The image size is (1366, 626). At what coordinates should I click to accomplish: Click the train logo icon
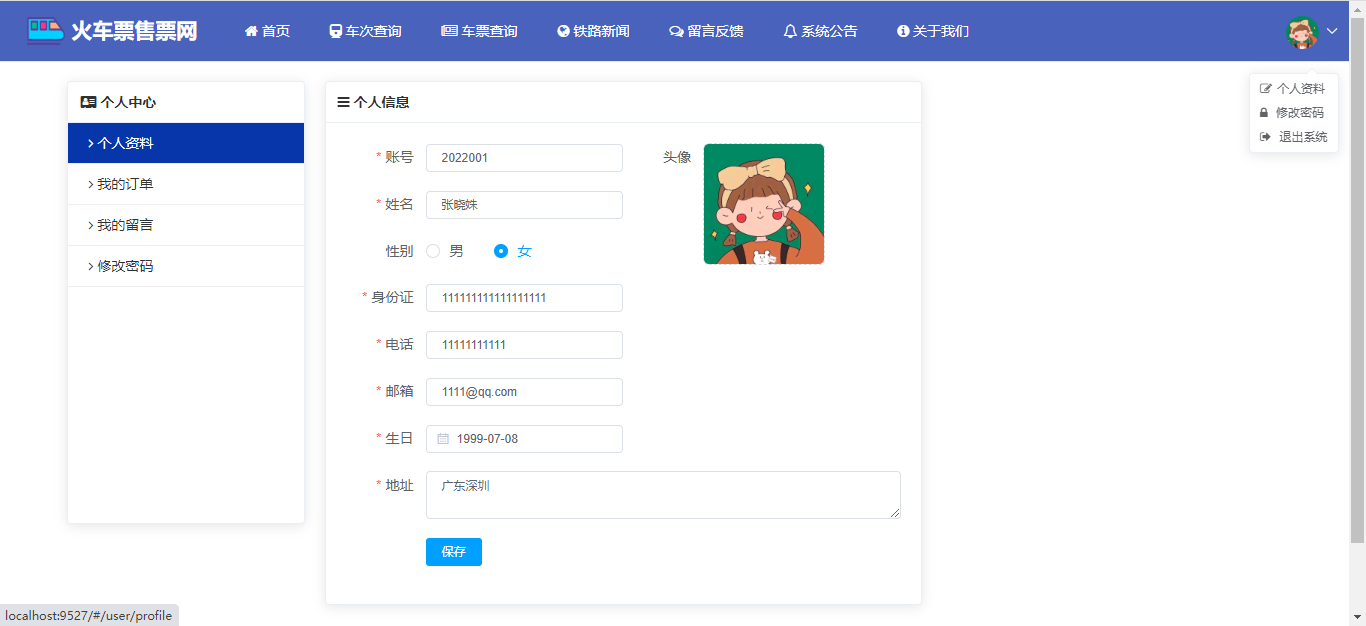pyautogui.click(x=45, y=30)
